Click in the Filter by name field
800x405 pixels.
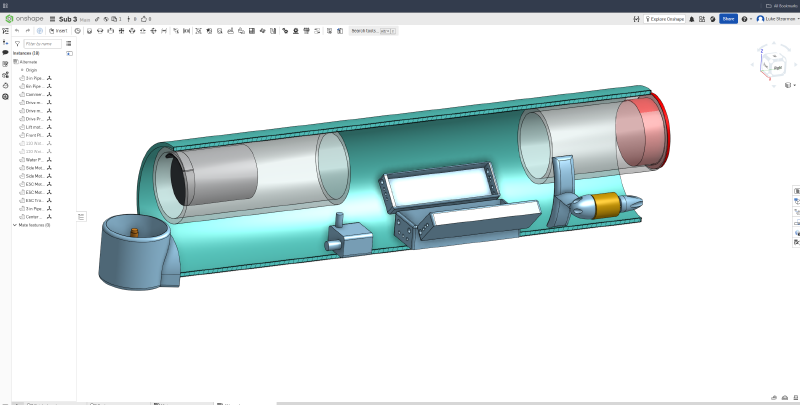pos(42,44)
